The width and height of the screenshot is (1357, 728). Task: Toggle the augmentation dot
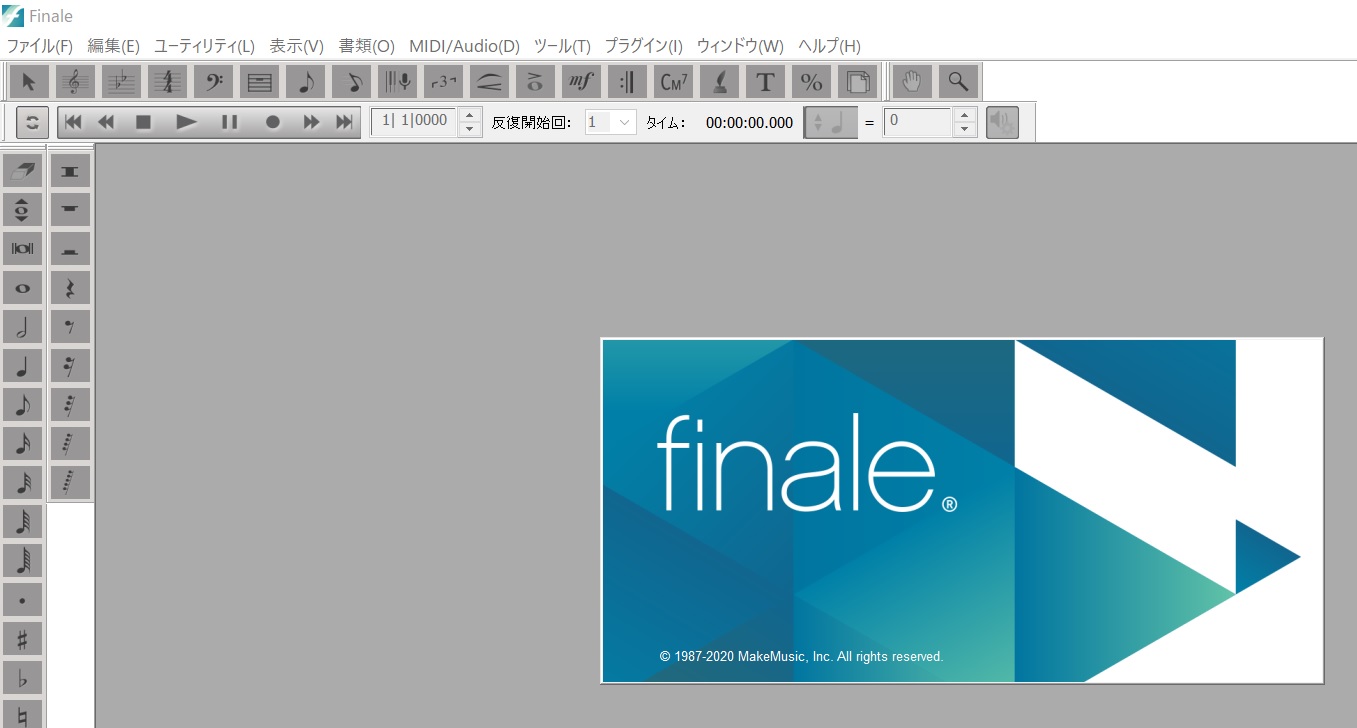click(x=22, y=600)
